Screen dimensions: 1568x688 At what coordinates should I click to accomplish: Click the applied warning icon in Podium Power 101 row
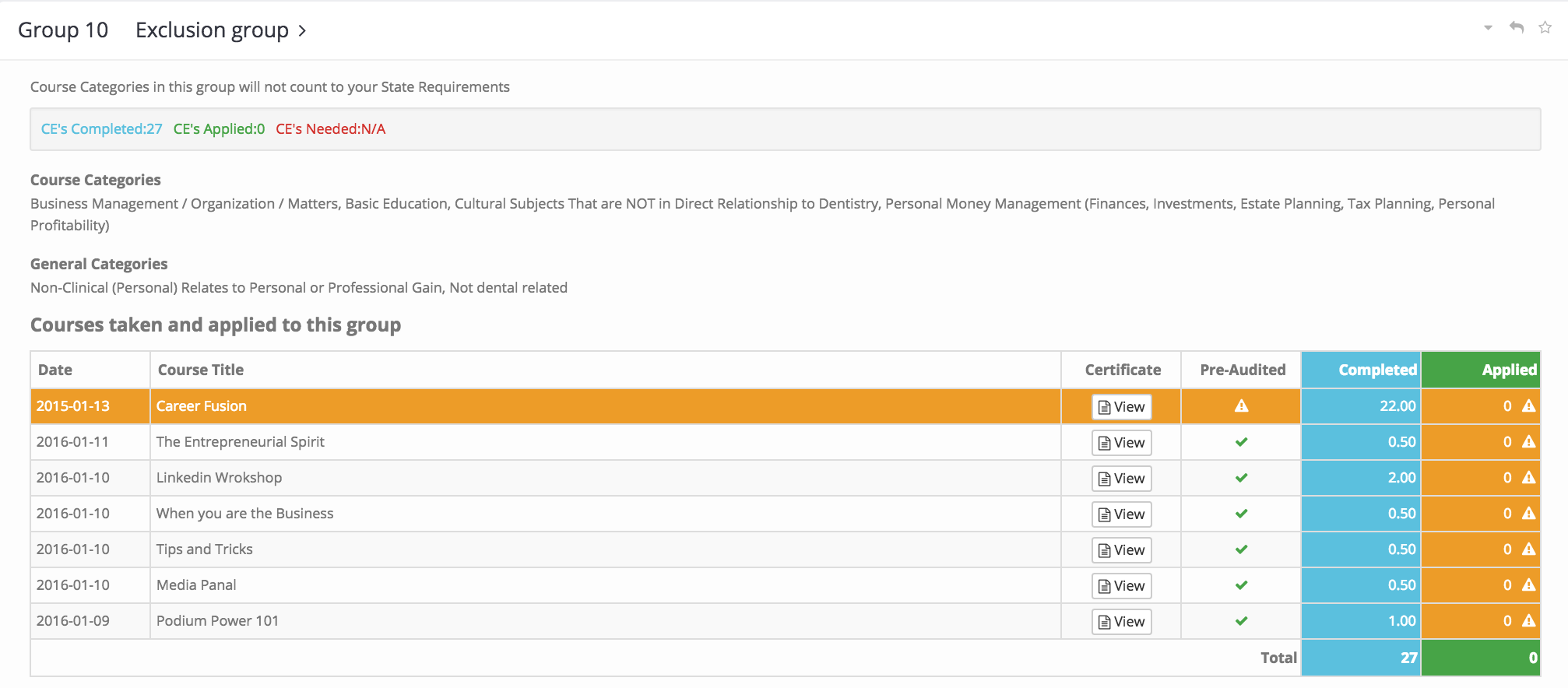point(1529,620)
